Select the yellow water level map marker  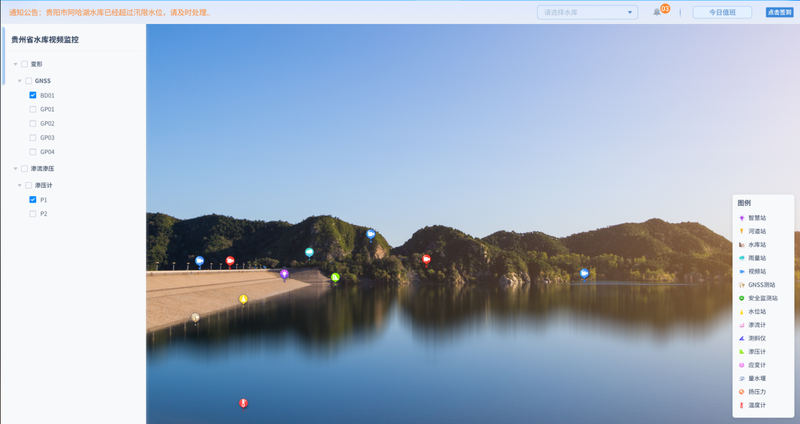pyautogui.click(x=243, y=300)
